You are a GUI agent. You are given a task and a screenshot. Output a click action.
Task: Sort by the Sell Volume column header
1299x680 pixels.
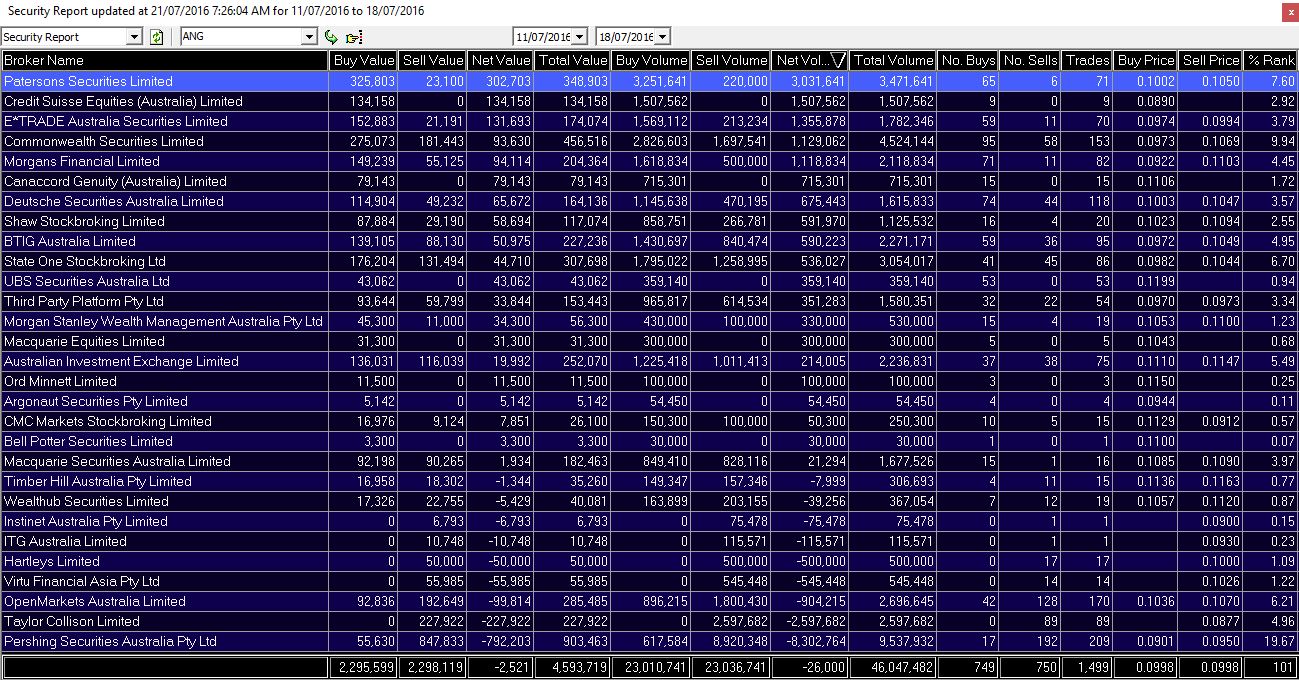(731, 61)
